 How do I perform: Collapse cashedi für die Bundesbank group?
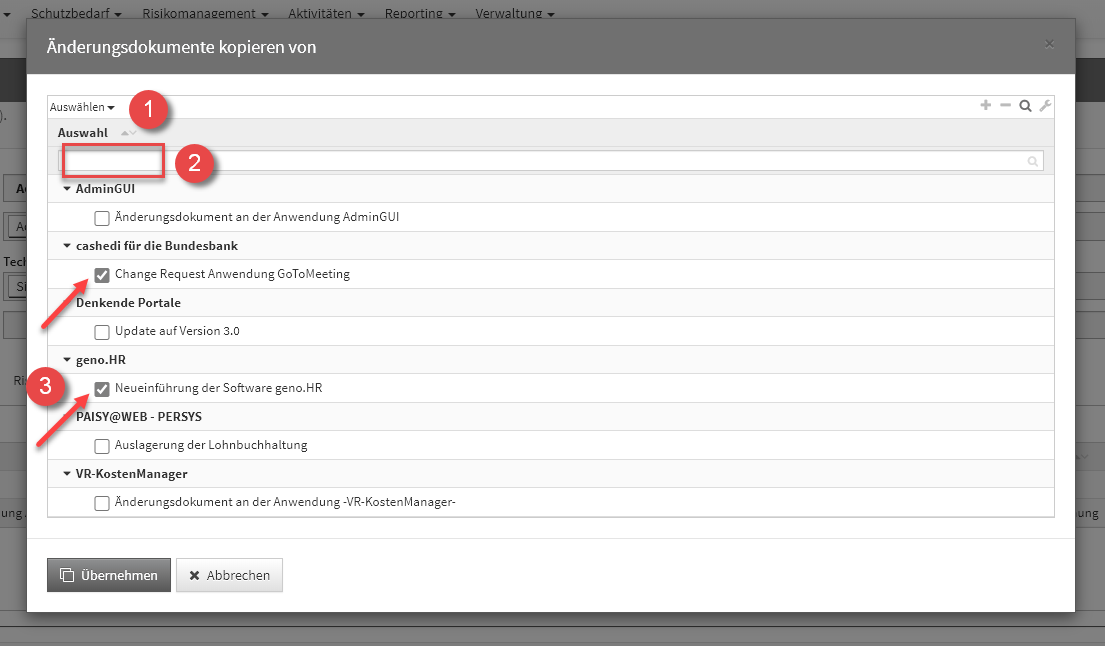pyautogui.click(x=67, y=246)
